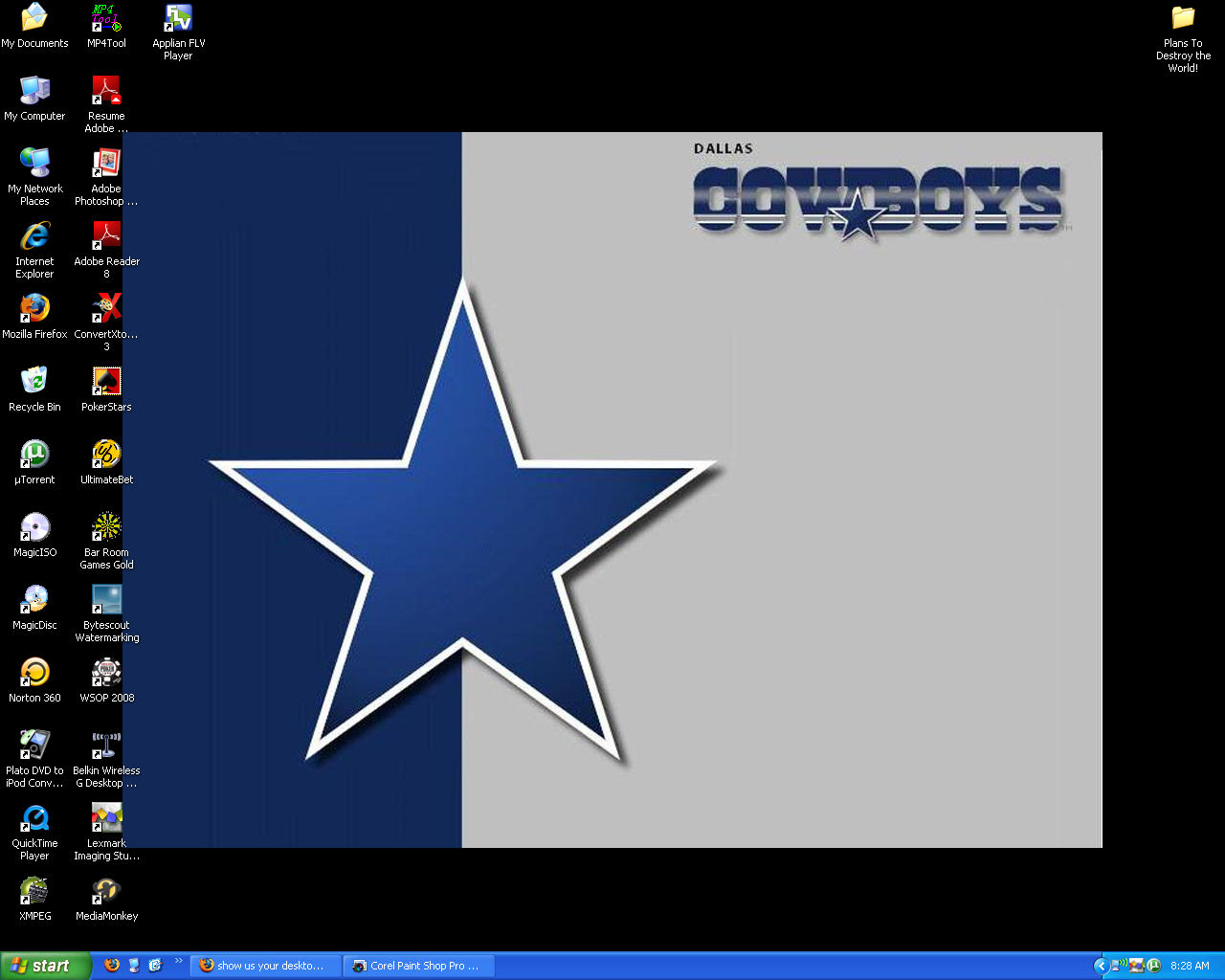Select the Recycle Bin icon
This screenshot has height=980, width=1225.
34,390
